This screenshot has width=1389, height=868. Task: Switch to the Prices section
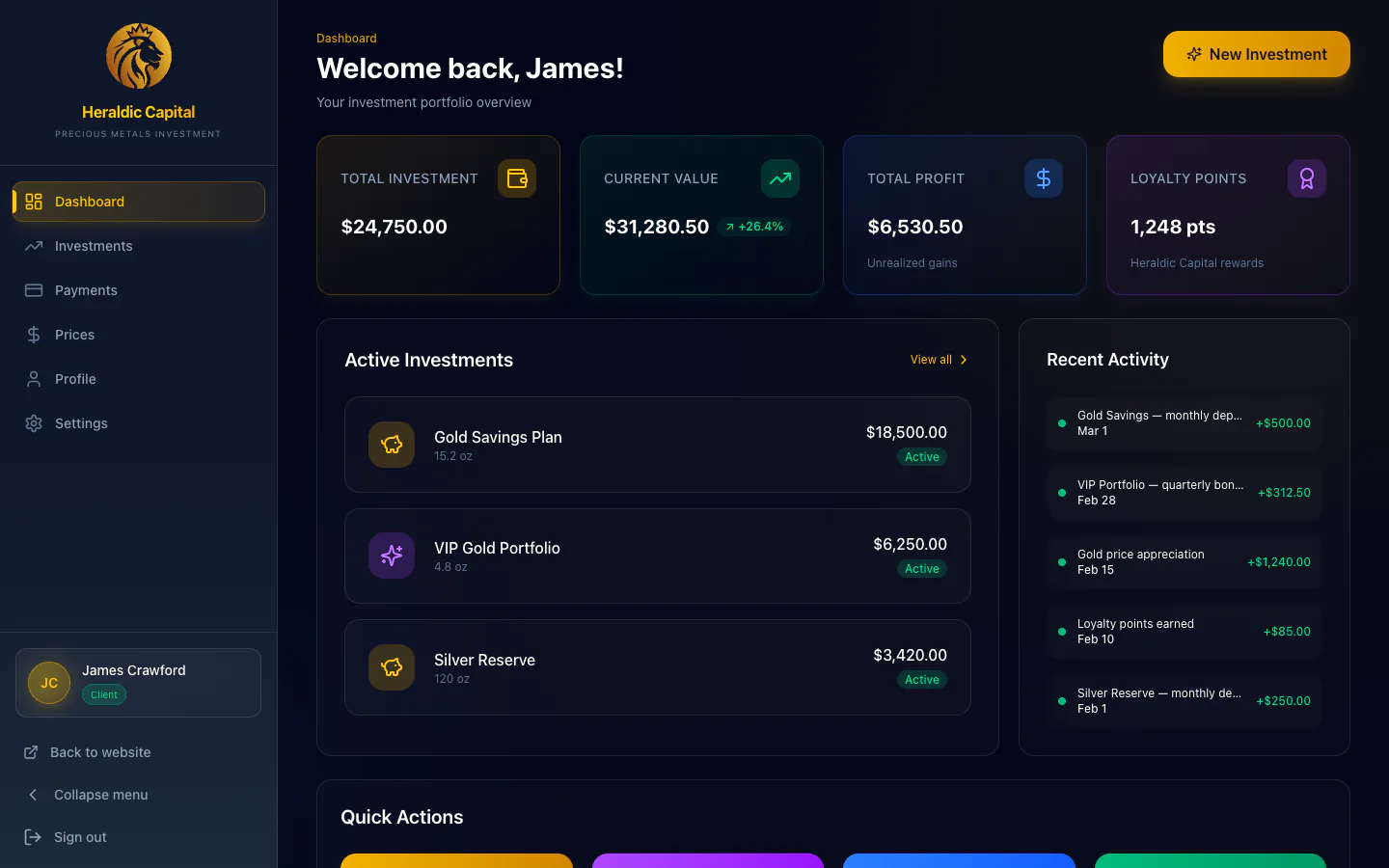(x=74, y=335)
